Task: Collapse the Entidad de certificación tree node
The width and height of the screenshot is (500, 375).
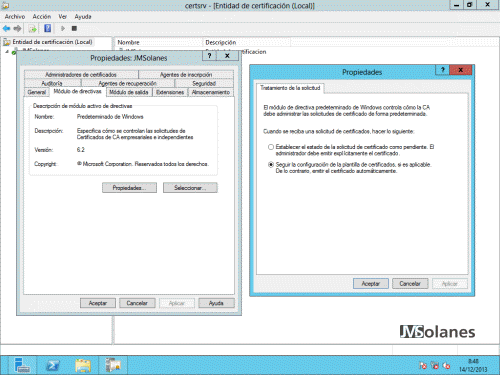Action: pyautogui.click(x=7, y=52)
